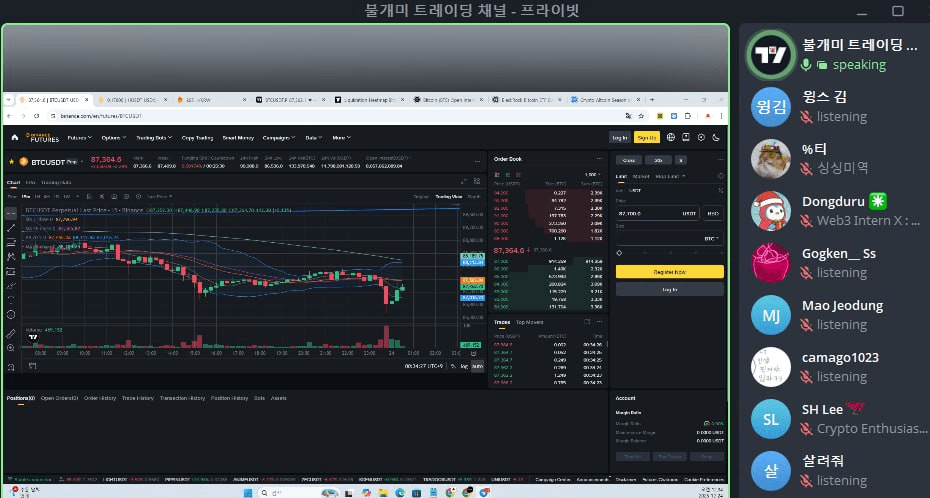Toggle auto scale on the chart
Image resolution: width=930 pixels, height=498 pixels.
477,366
